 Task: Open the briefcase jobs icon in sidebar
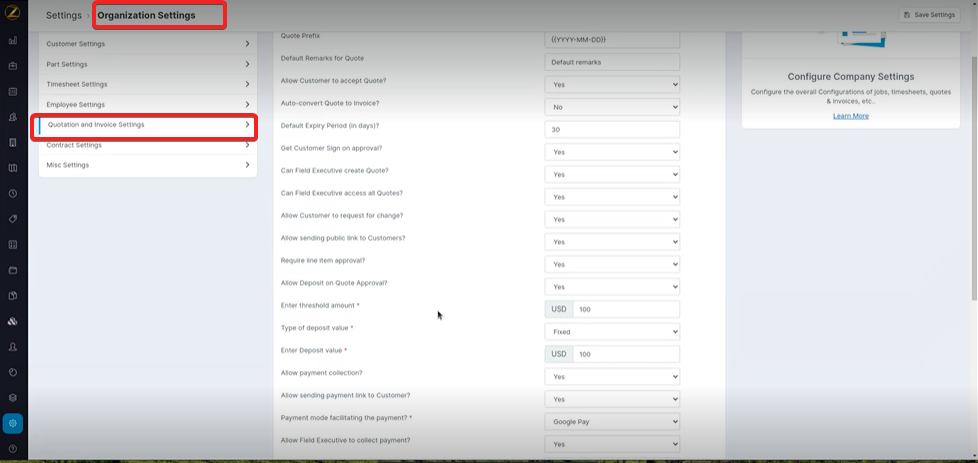click(13, 66)
